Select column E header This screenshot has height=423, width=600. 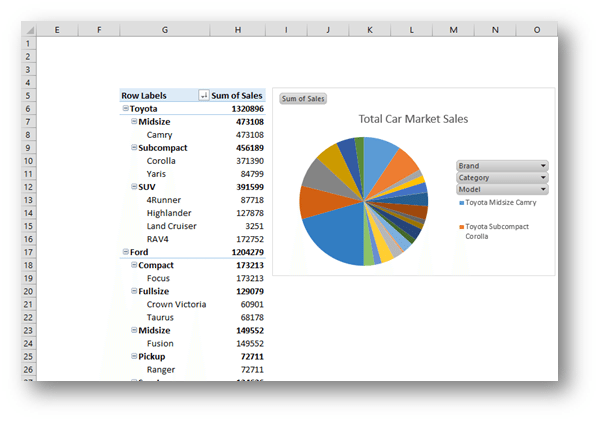(57, 30)
